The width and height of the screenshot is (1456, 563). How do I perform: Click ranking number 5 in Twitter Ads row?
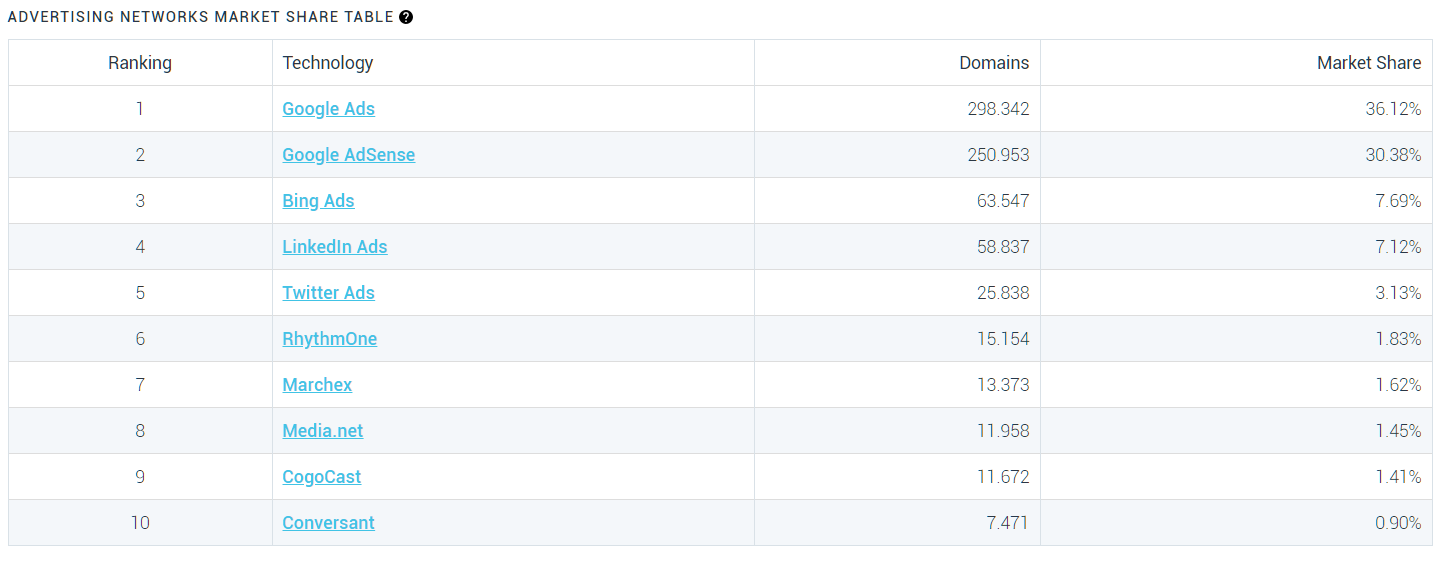click(140, 293)
